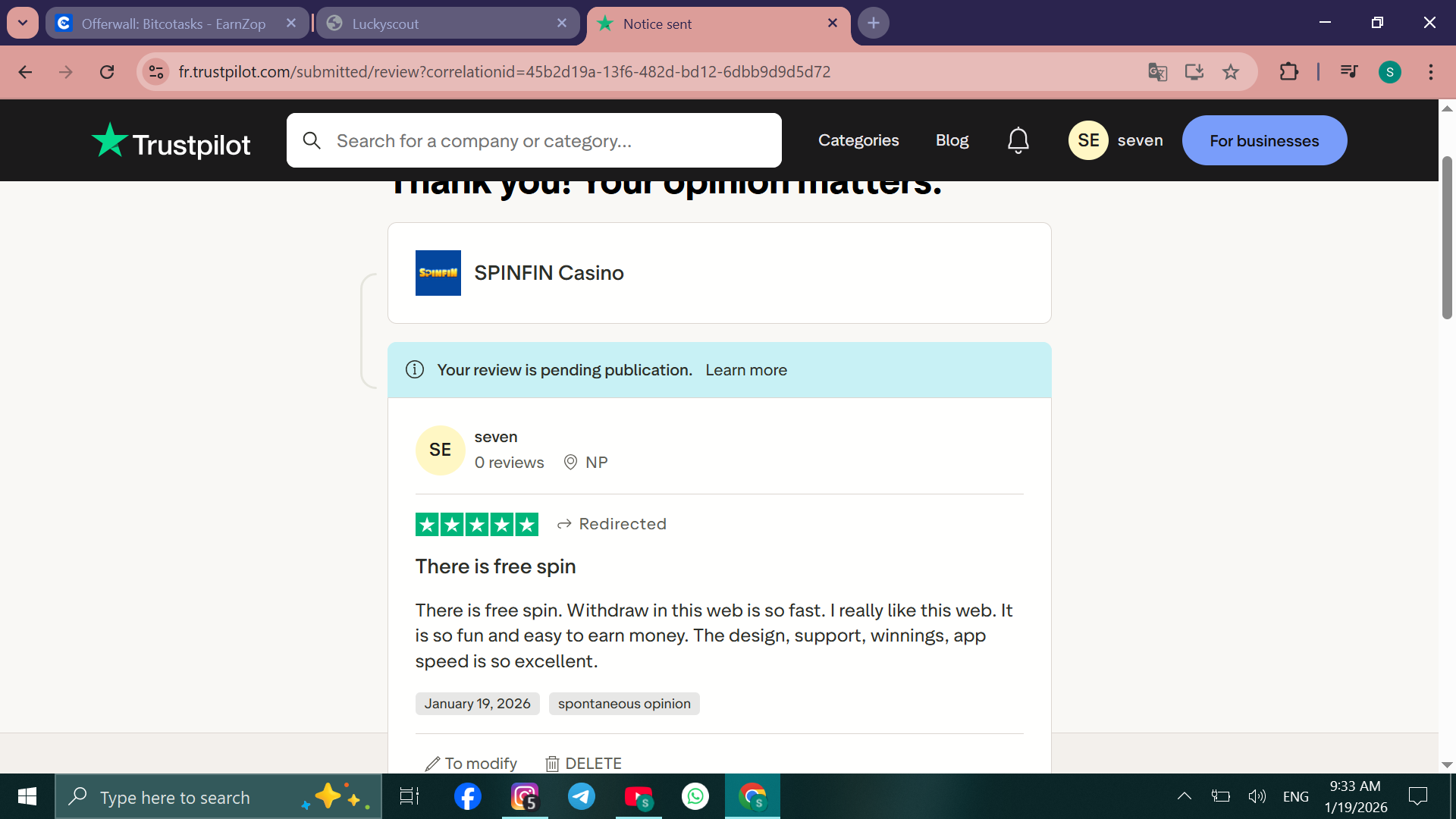
Task: Click the location pin icon beside NP
Action: coord(570,463)
